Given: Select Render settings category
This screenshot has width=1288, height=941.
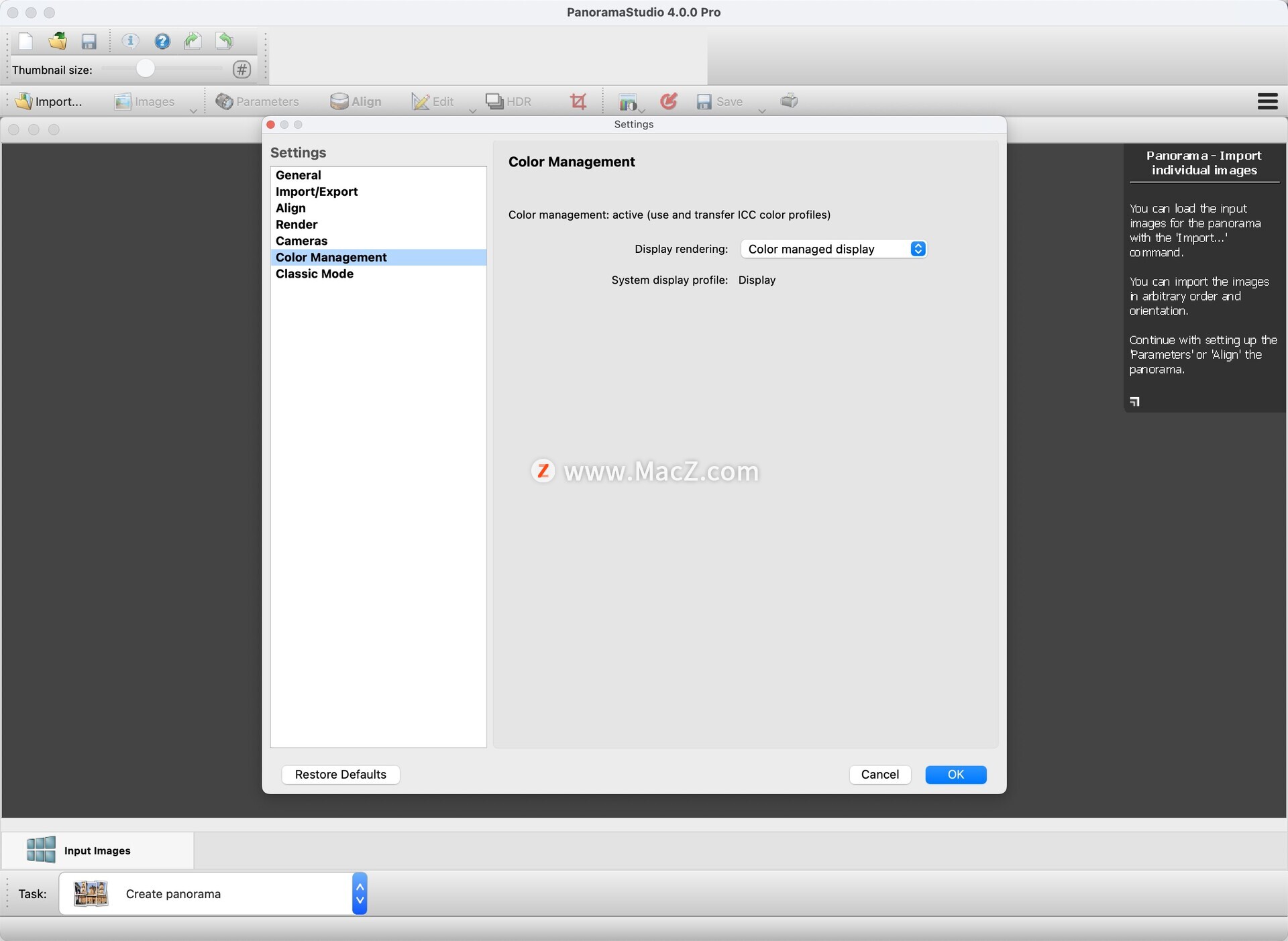Looking at the screenshot, I should [x=378, y=225].
